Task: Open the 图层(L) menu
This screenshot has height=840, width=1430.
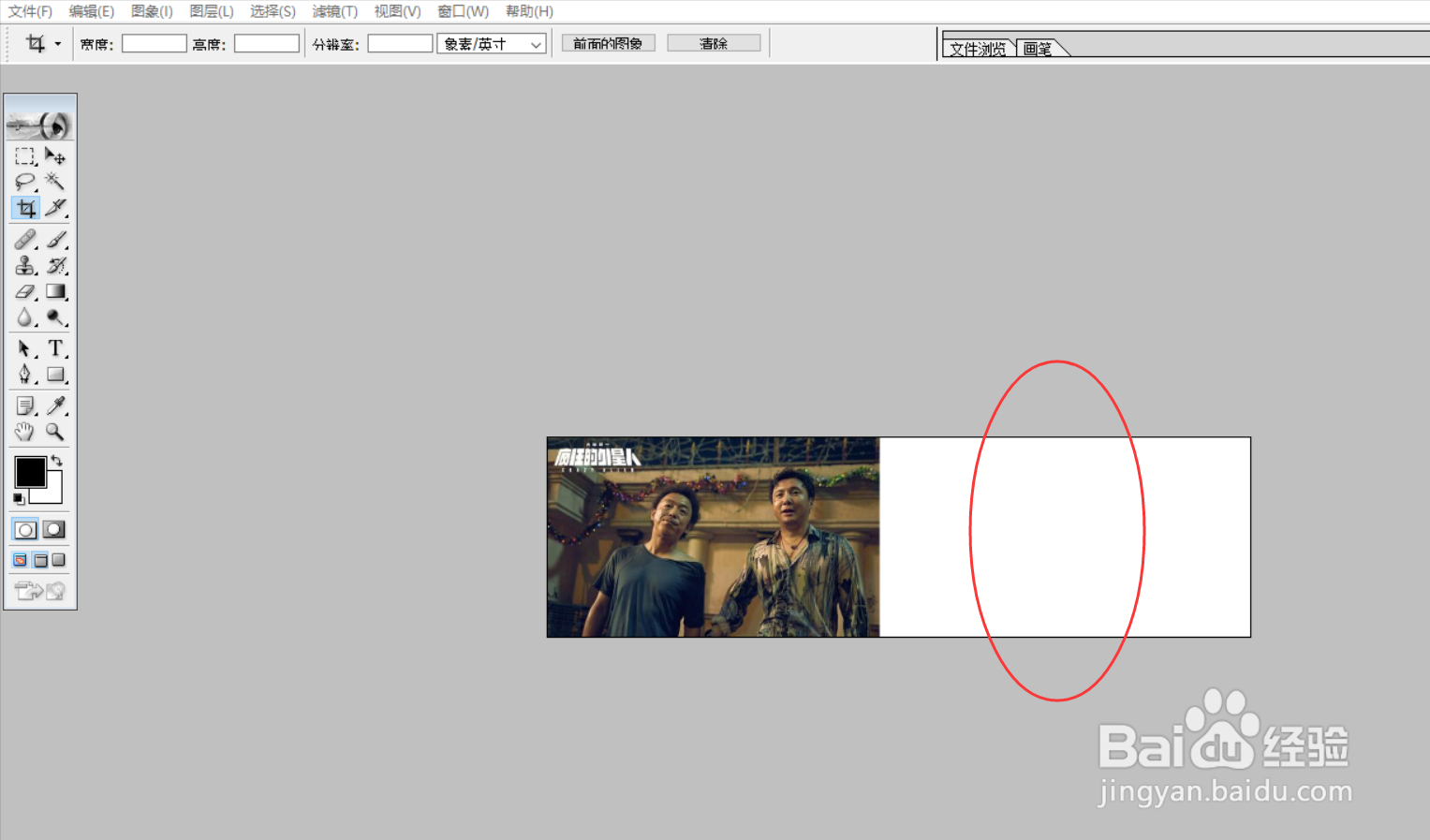Action: coord(212,11)
